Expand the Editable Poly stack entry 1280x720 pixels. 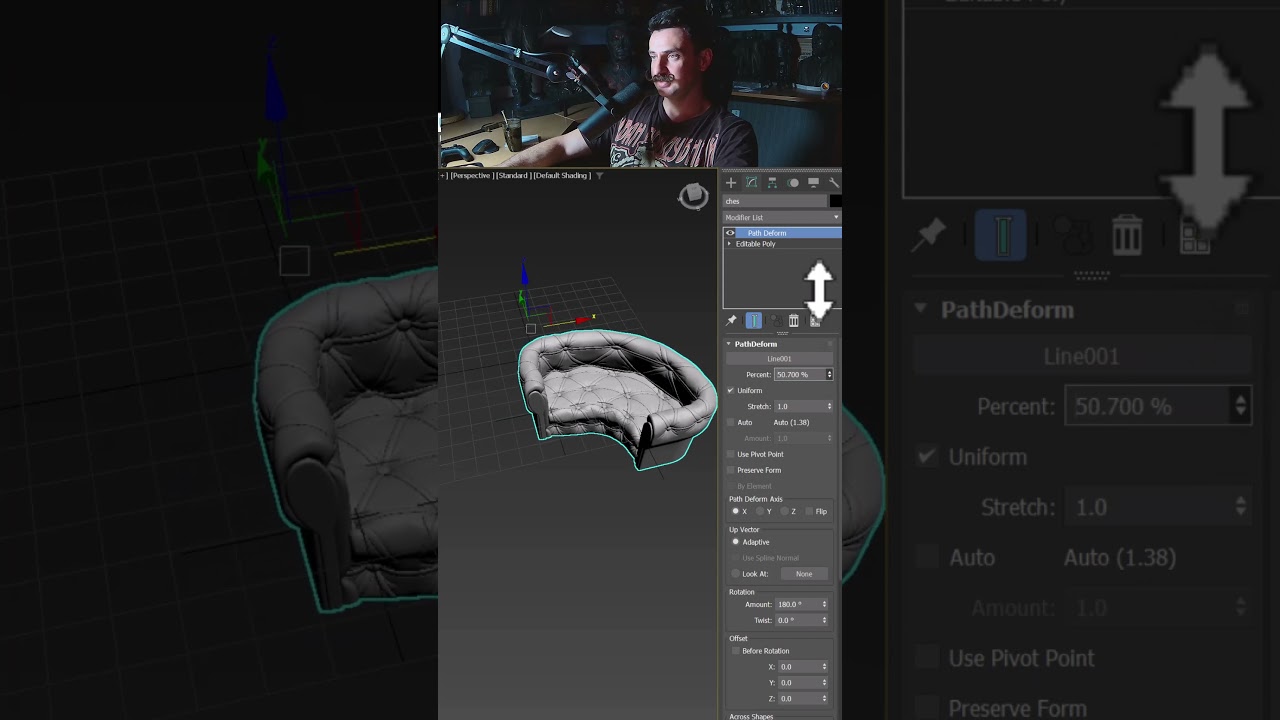(729, 244)
